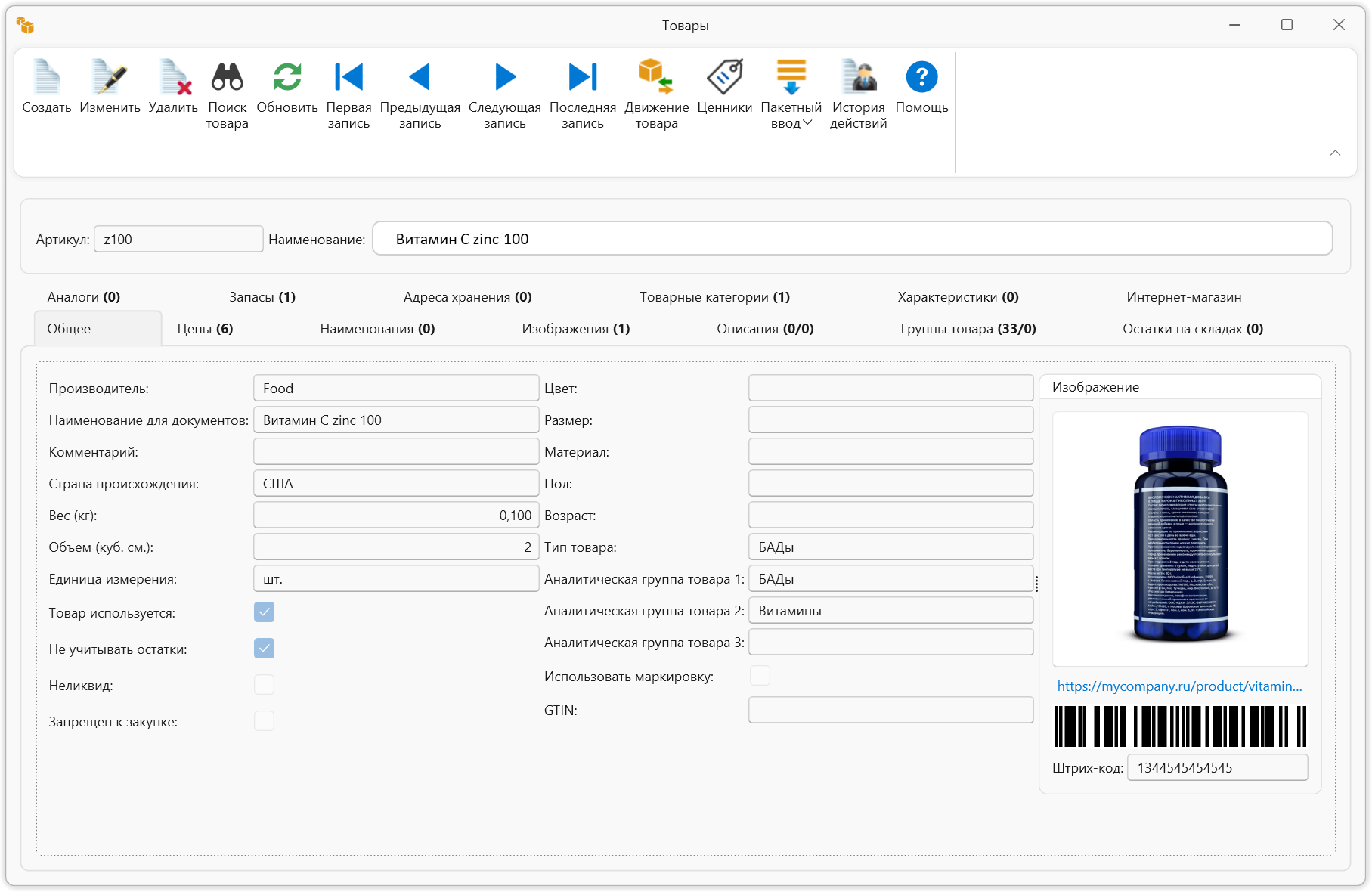The image size is (1372, 892).
Task: Open Ценники price tags tool
Action: 724,78
